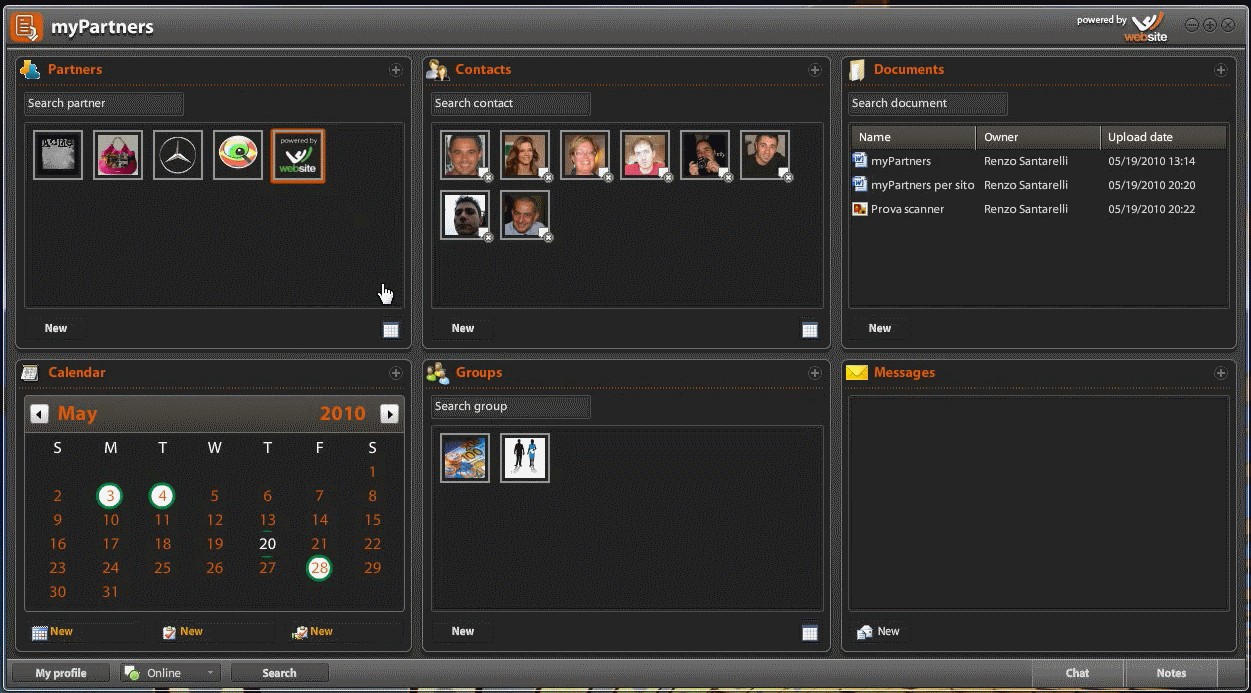Viewport: 1251px width, 693px height.
Task: Open grid view icon in Contacts panel
Action: (810, 330)
